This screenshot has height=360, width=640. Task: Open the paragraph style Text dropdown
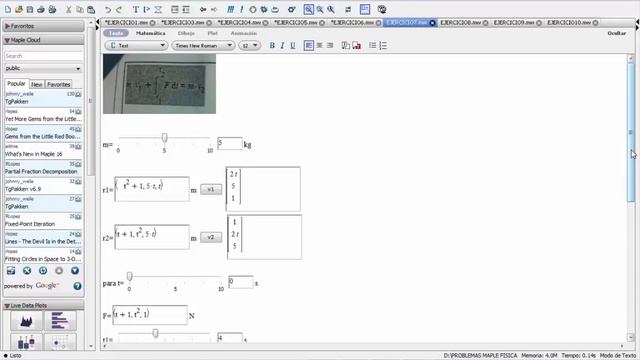click(x=136, y=46)
